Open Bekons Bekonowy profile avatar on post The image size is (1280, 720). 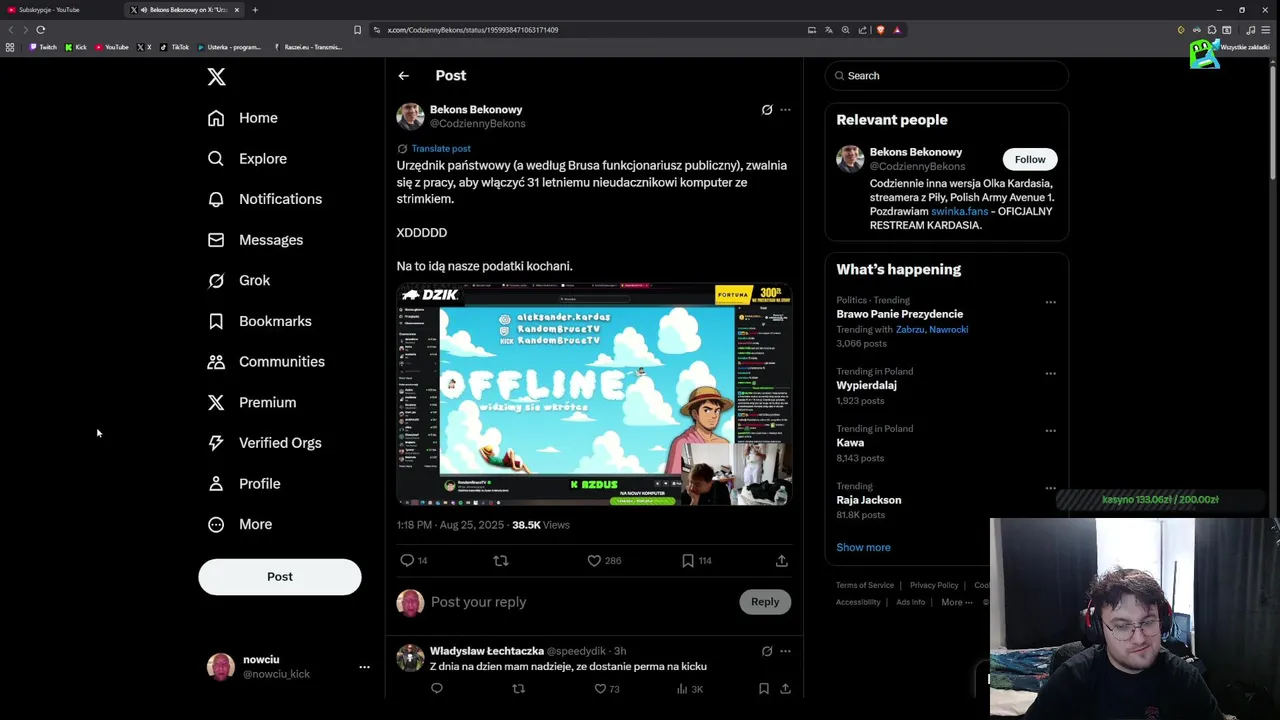[411, 116]
